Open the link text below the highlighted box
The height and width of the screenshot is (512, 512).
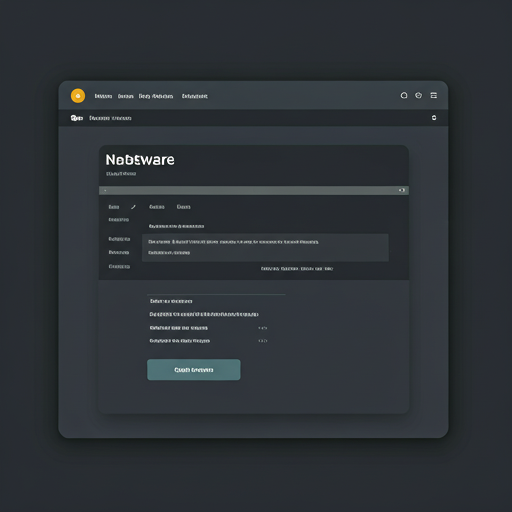(297, 269)
